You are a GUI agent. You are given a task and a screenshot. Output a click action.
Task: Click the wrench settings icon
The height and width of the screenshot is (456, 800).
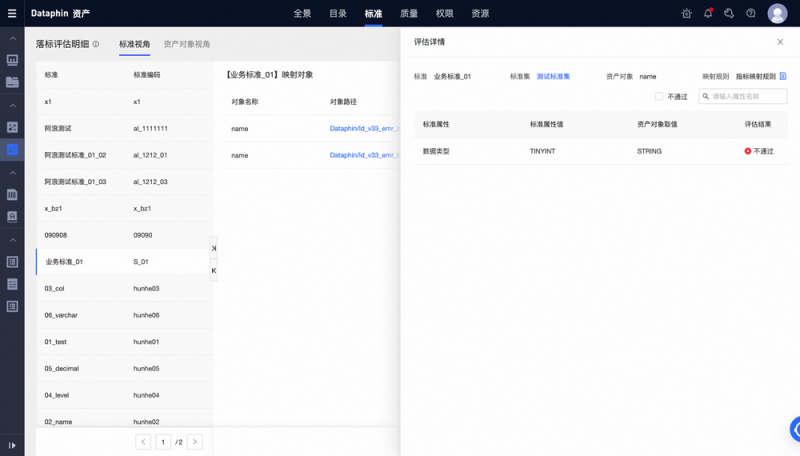click(x=729, y=13)
